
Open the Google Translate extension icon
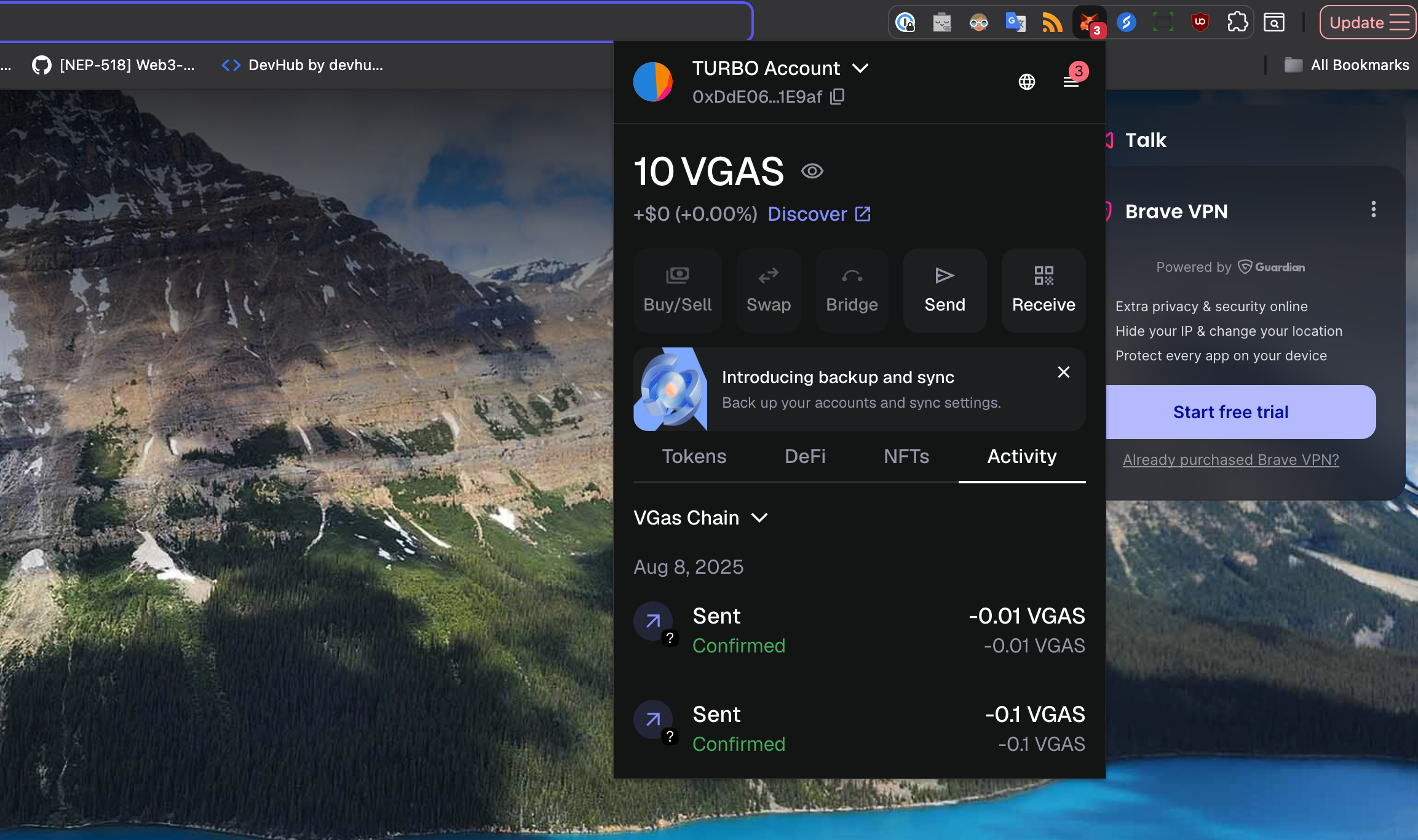pos(1015,23)
